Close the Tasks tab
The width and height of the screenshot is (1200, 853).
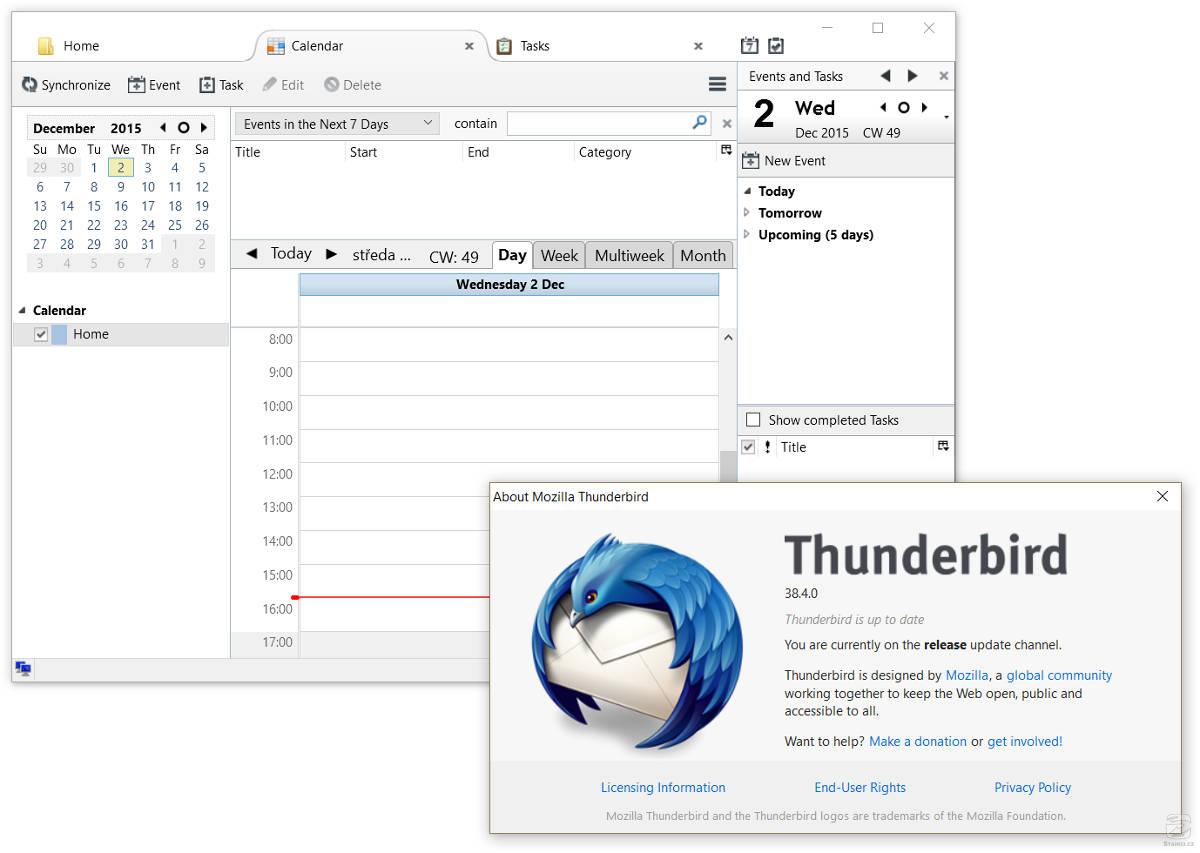pos(698,46)
